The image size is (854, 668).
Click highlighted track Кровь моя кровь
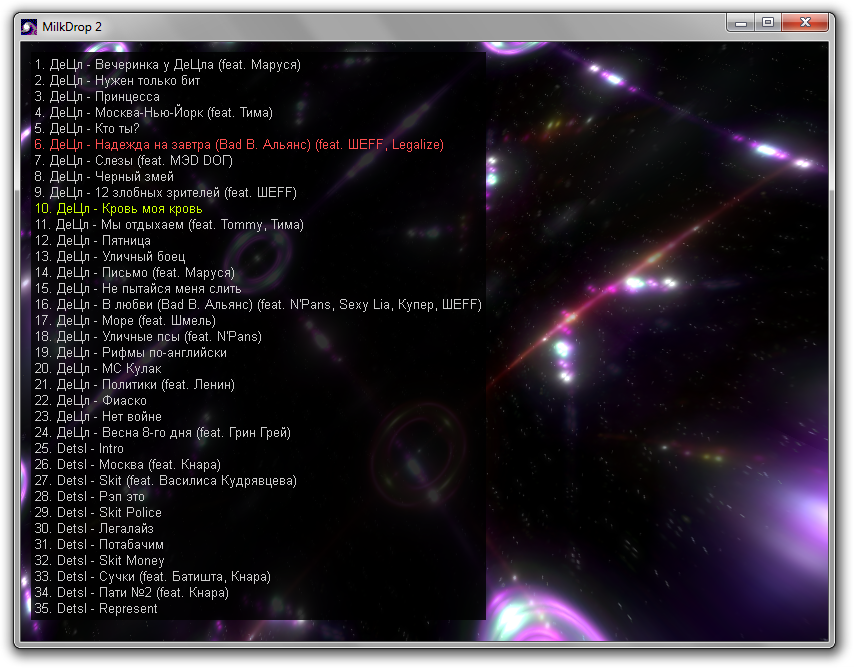[x=118, y=209]
